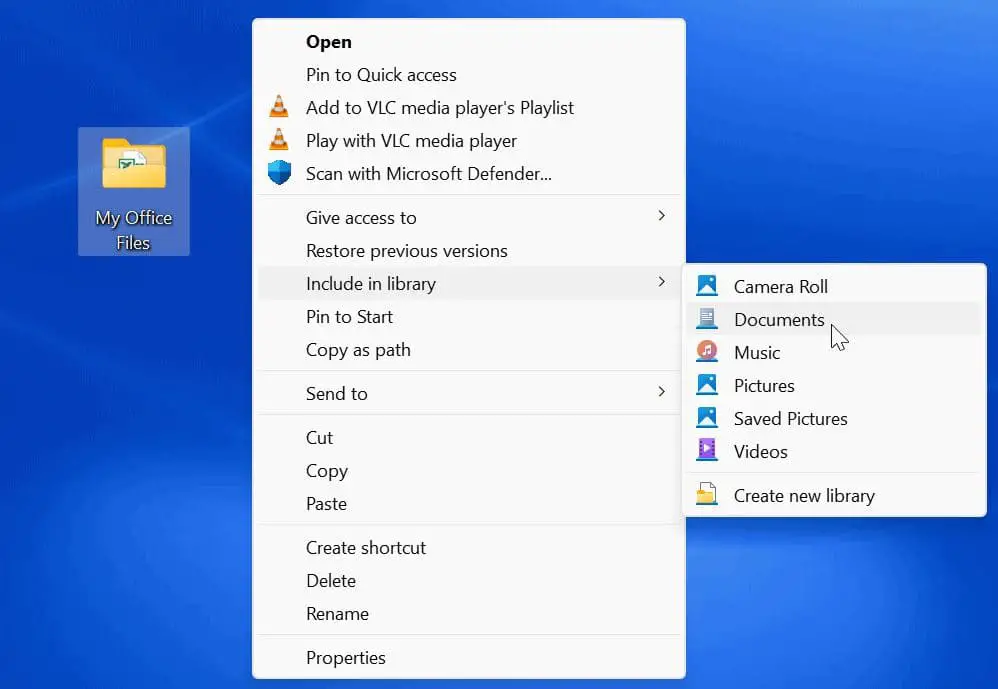Screen dimensions: 998x689
Task: Include folder in Camera Roll library
Action: [834, 286]
